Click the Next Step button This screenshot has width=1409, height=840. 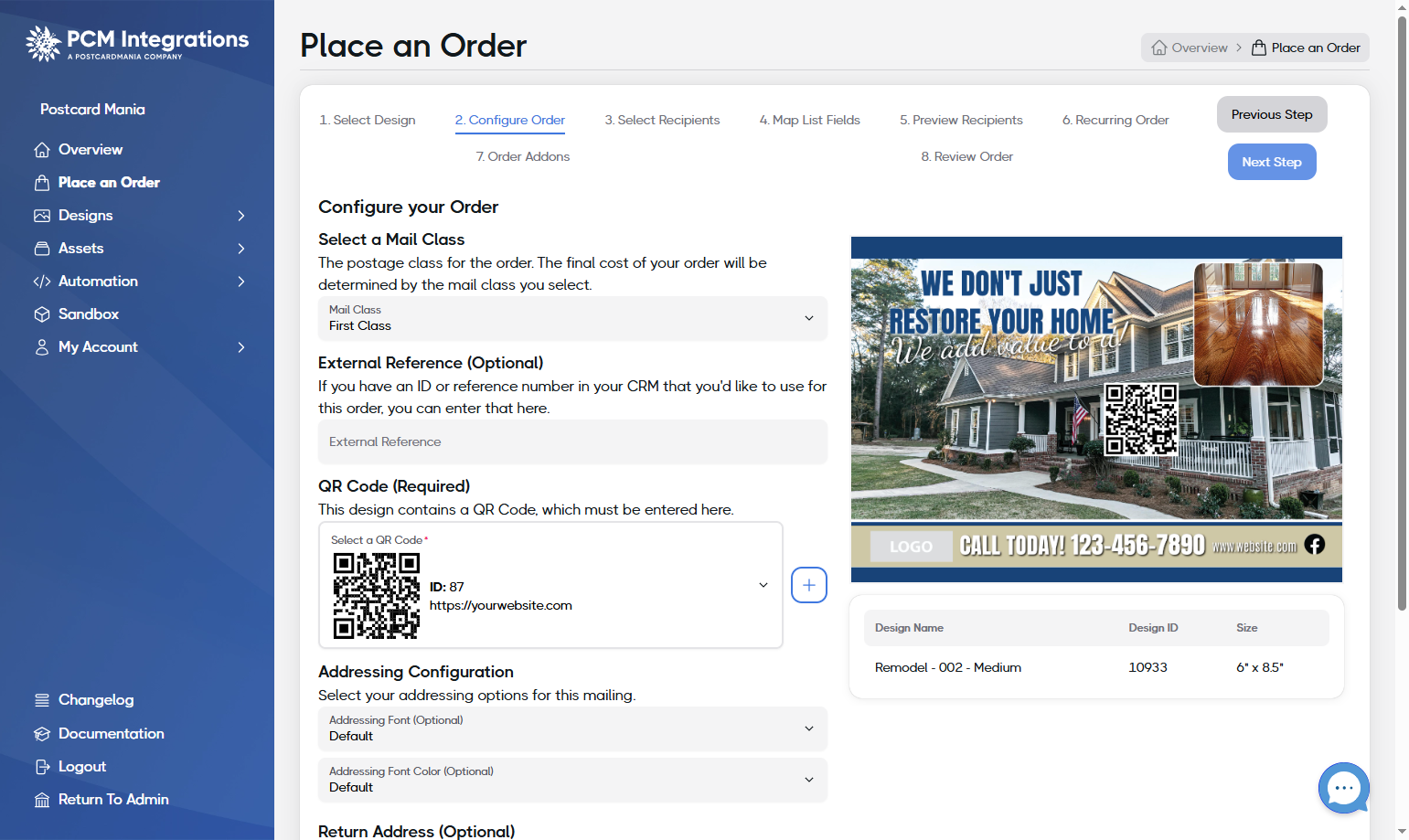pyautogui.click(x=1272, y=162)
